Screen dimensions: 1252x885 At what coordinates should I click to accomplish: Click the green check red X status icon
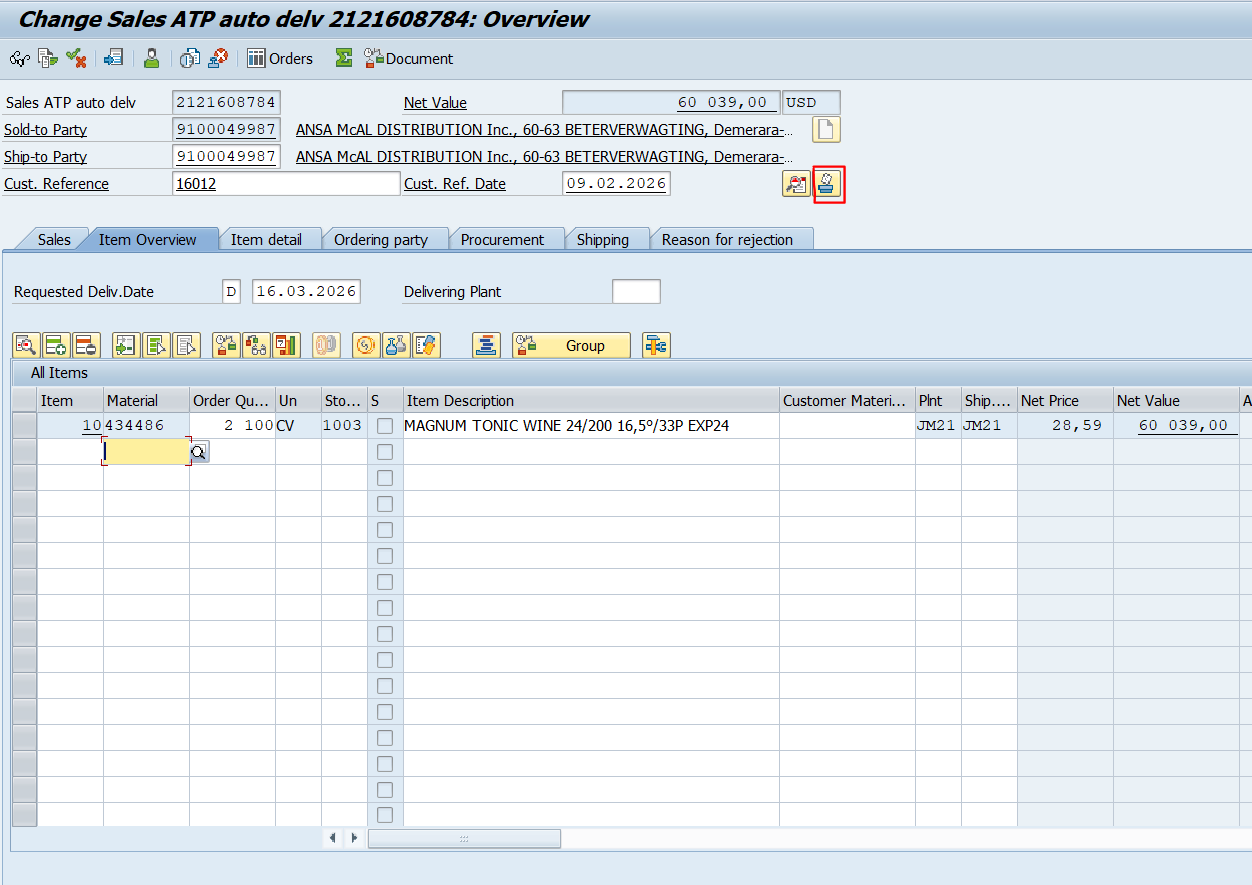point(76,59)
